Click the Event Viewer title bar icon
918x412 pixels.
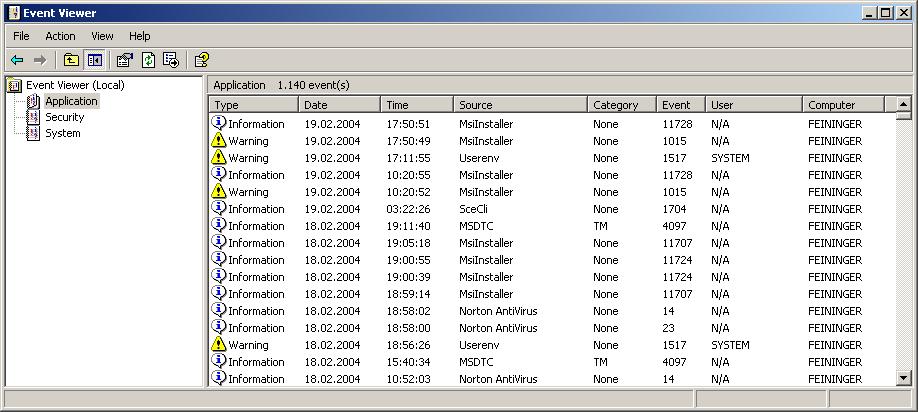(x=14, y=13)
